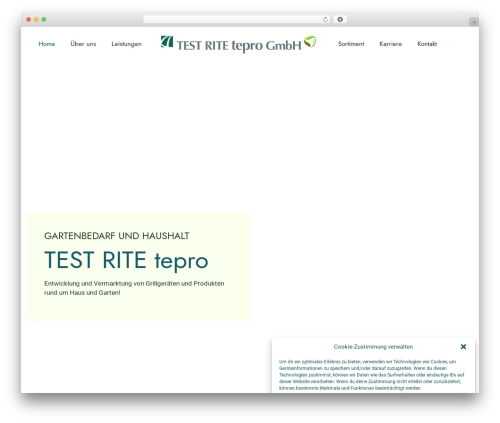Viewport: 500px width, 423px height.
Task: Click the browser address bar
Action: (237, 20)
